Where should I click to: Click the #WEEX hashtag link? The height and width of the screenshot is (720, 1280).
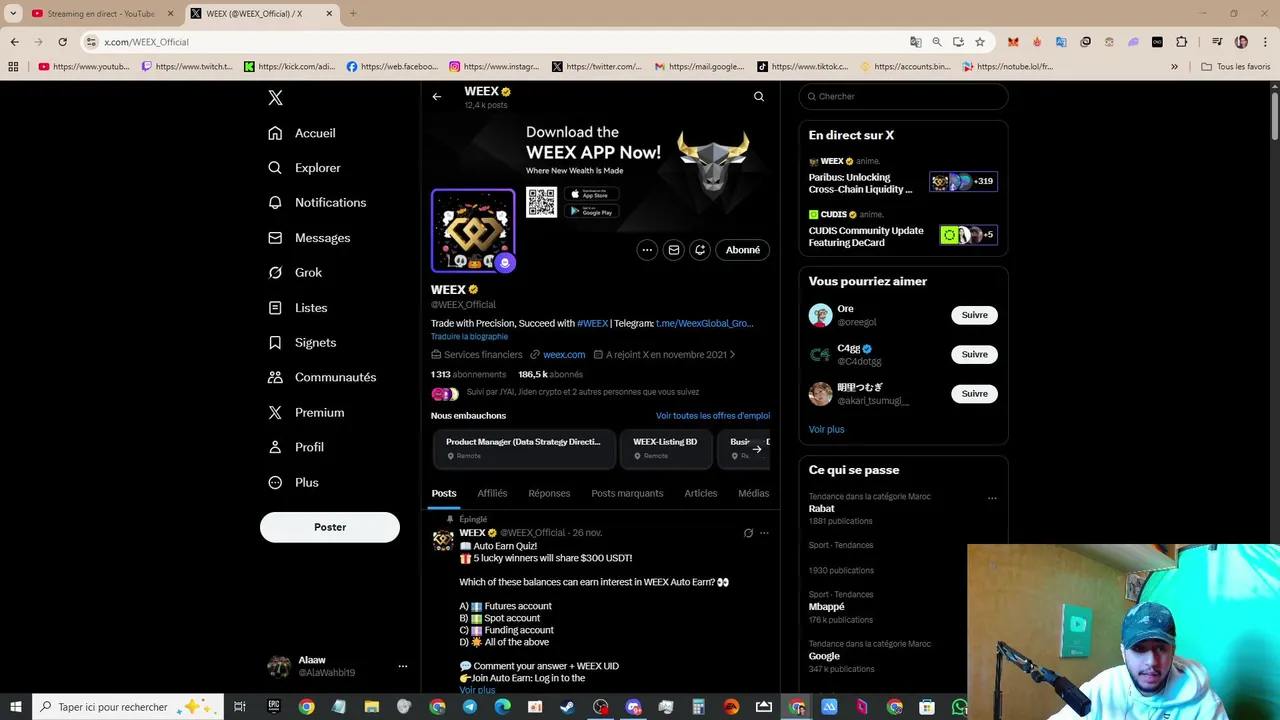coord(592,323)
